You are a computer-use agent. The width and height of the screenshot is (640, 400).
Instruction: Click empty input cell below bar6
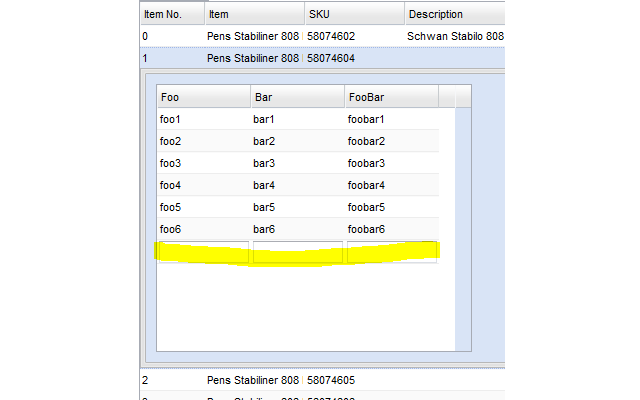297,252
